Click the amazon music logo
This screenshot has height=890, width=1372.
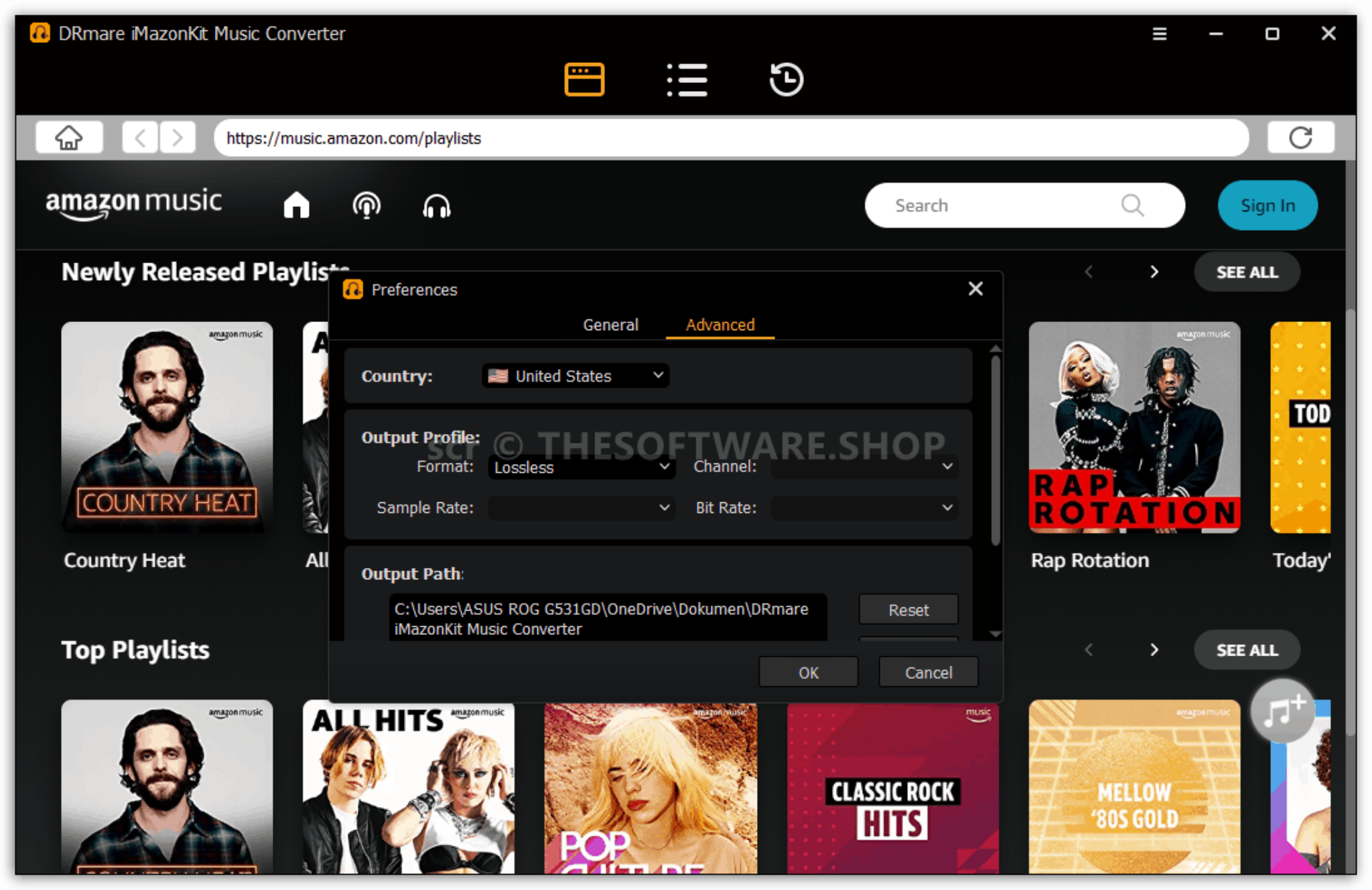133,204
